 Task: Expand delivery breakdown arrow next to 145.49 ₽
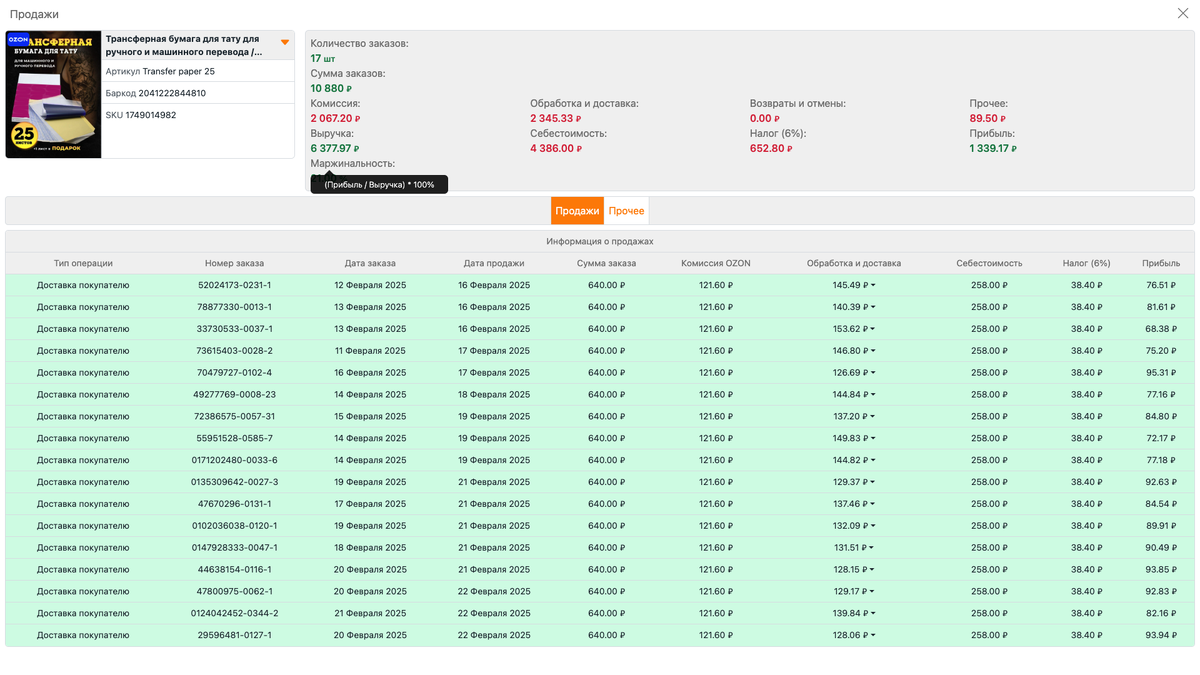click(x=873, y=285)
